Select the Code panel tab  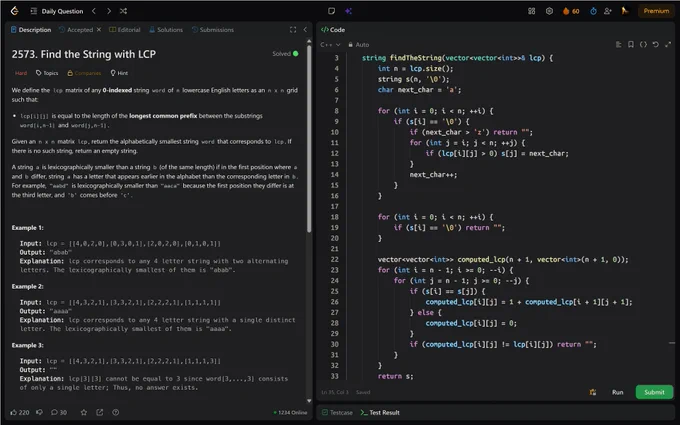[x=333, y=29]
